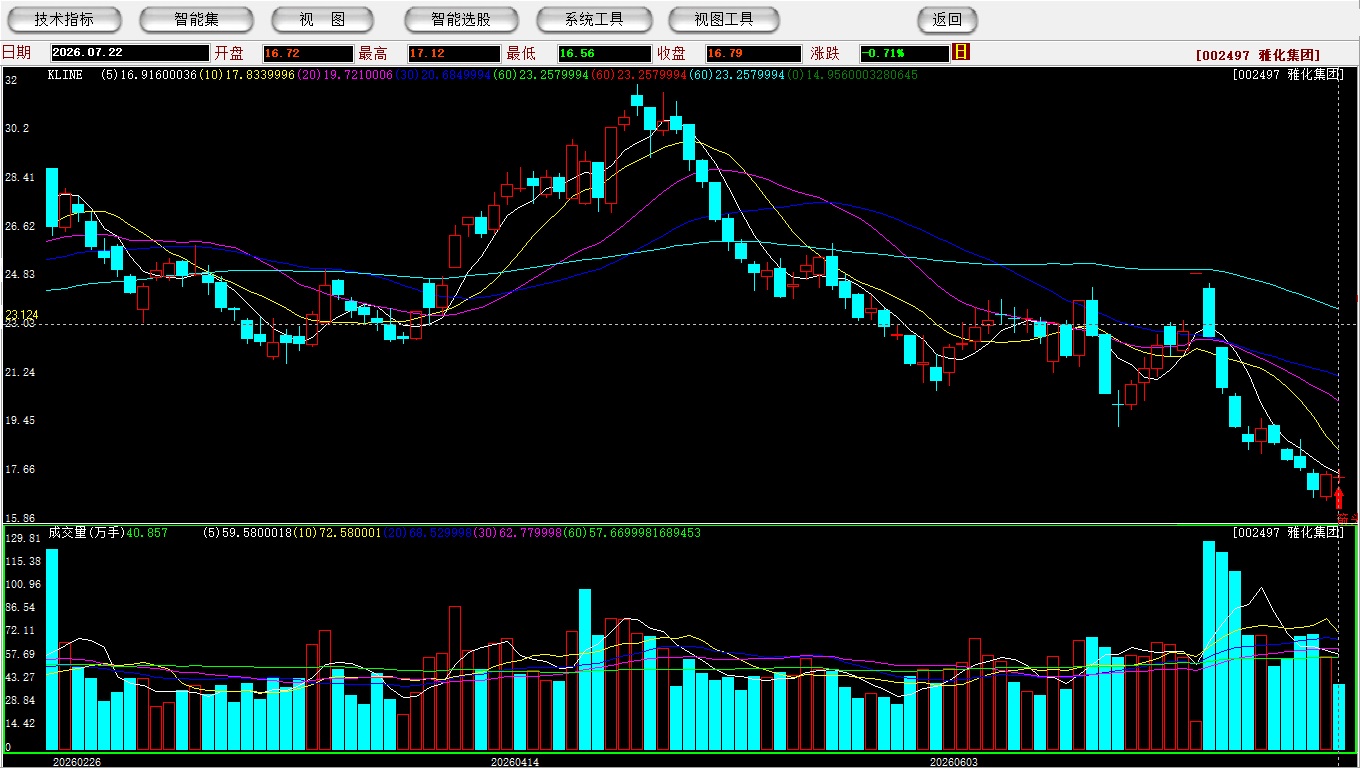The height and width of the screenshot is (768, 1360).
Task: Click the 20260414 date axis label
Action: (515, 762)
